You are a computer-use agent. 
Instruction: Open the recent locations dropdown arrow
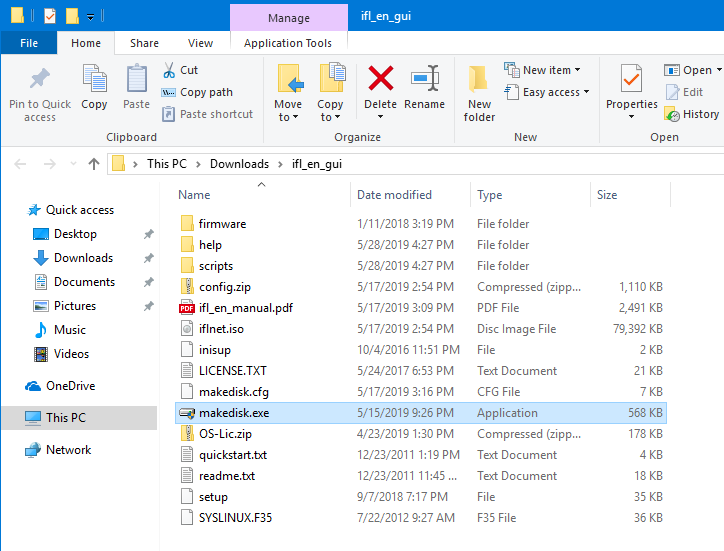click(x=73, y=164)
